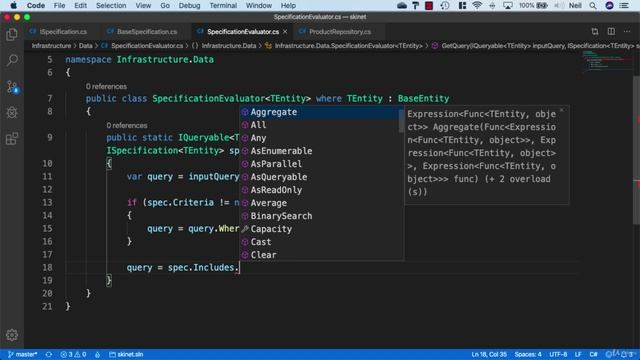Click the master branch indicator

coord(22,354)
